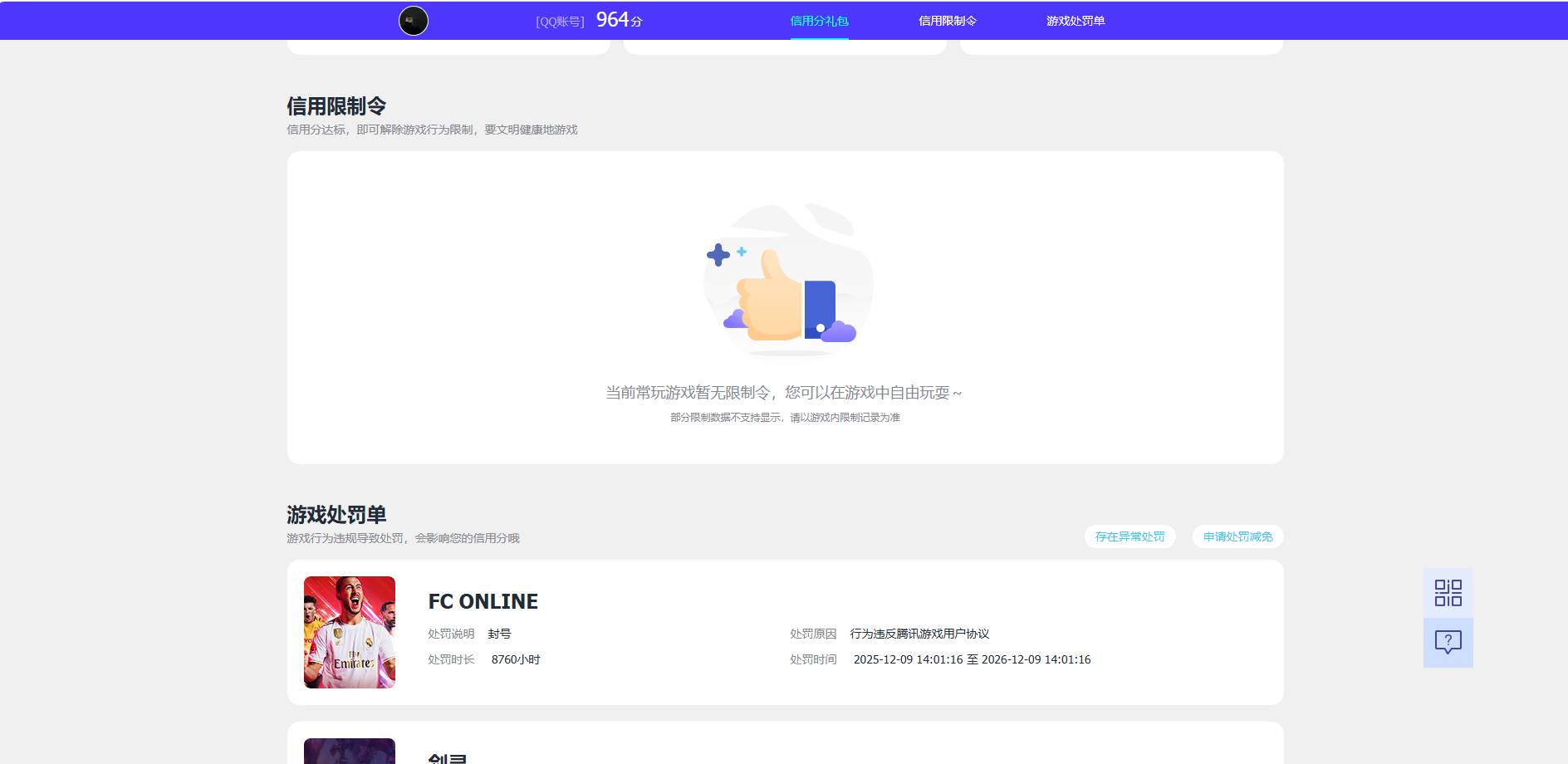Screen dimensions: 1568x764
Task: Click the 处罚原因 label
Action: [x=813, y=634]
